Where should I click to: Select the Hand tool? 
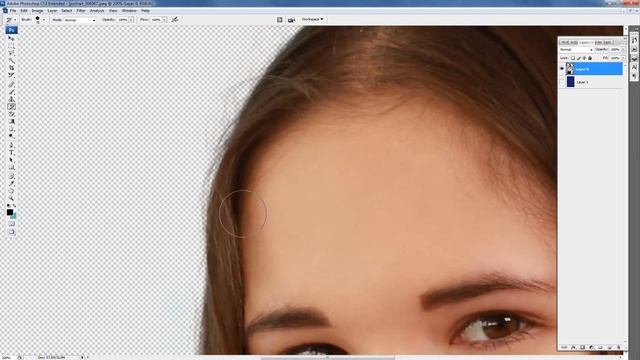11,191
